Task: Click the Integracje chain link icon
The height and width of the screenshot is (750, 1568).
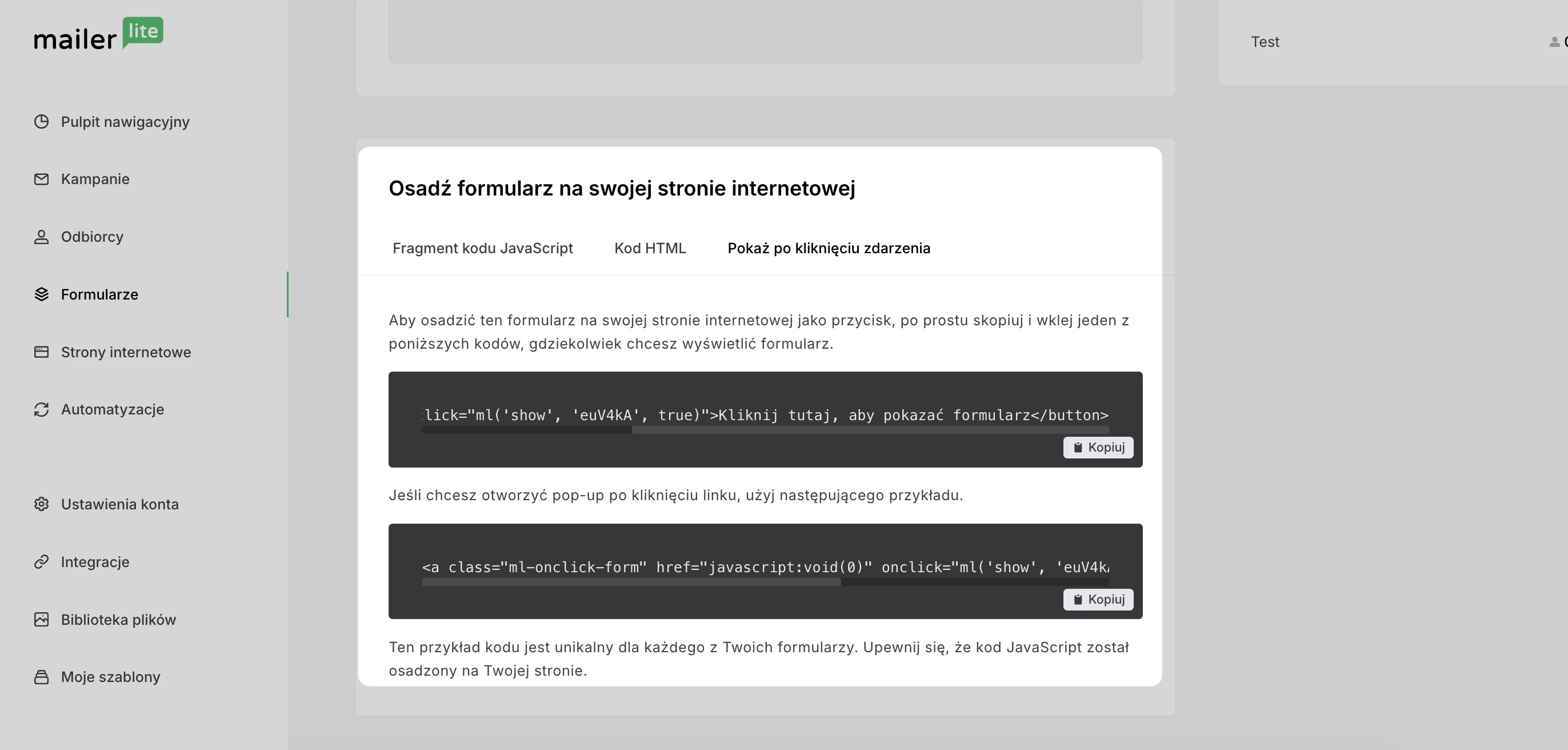Action: [41, 562]
